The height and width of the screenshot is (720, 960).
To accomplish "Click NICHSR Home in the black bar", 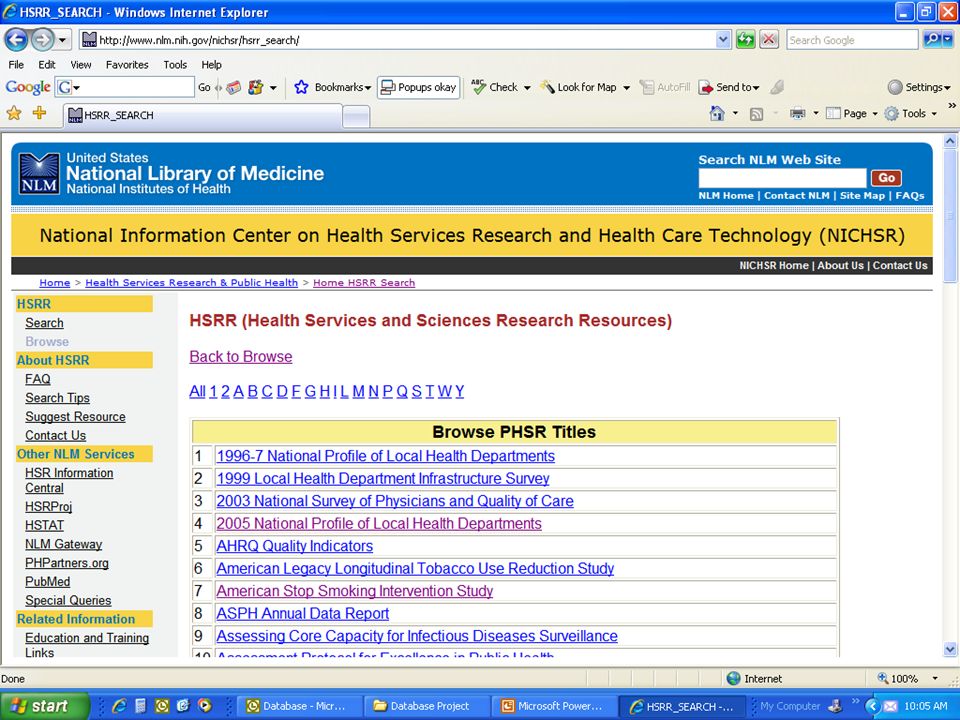I will pos(774,266).
